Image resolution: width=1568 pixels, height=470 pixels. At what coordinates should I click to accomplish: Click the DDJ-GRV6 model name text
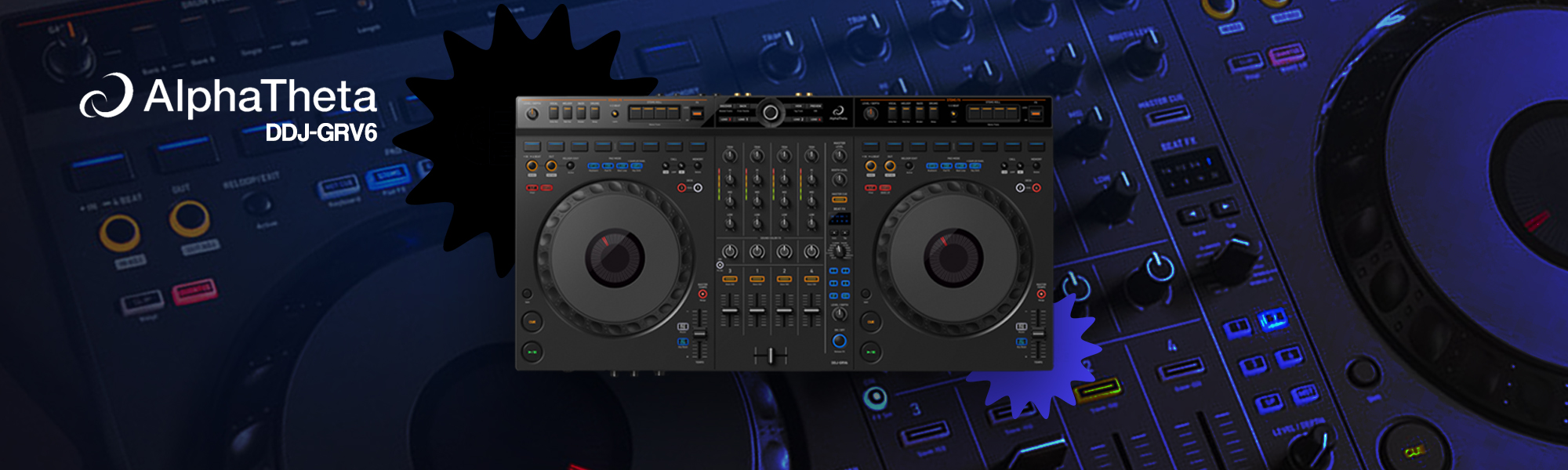click(321, 132)
